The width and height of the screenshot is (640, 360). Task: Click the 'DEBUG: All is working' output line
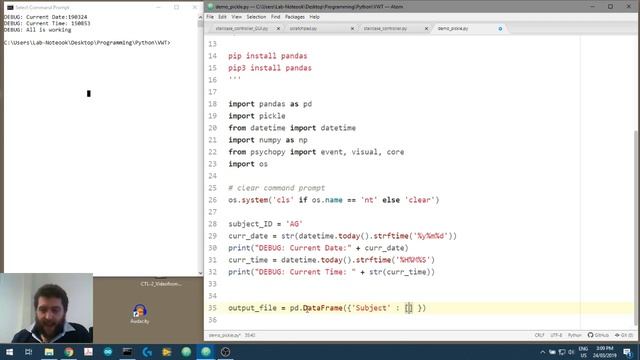pyautogui.click(x=38, y=30)
